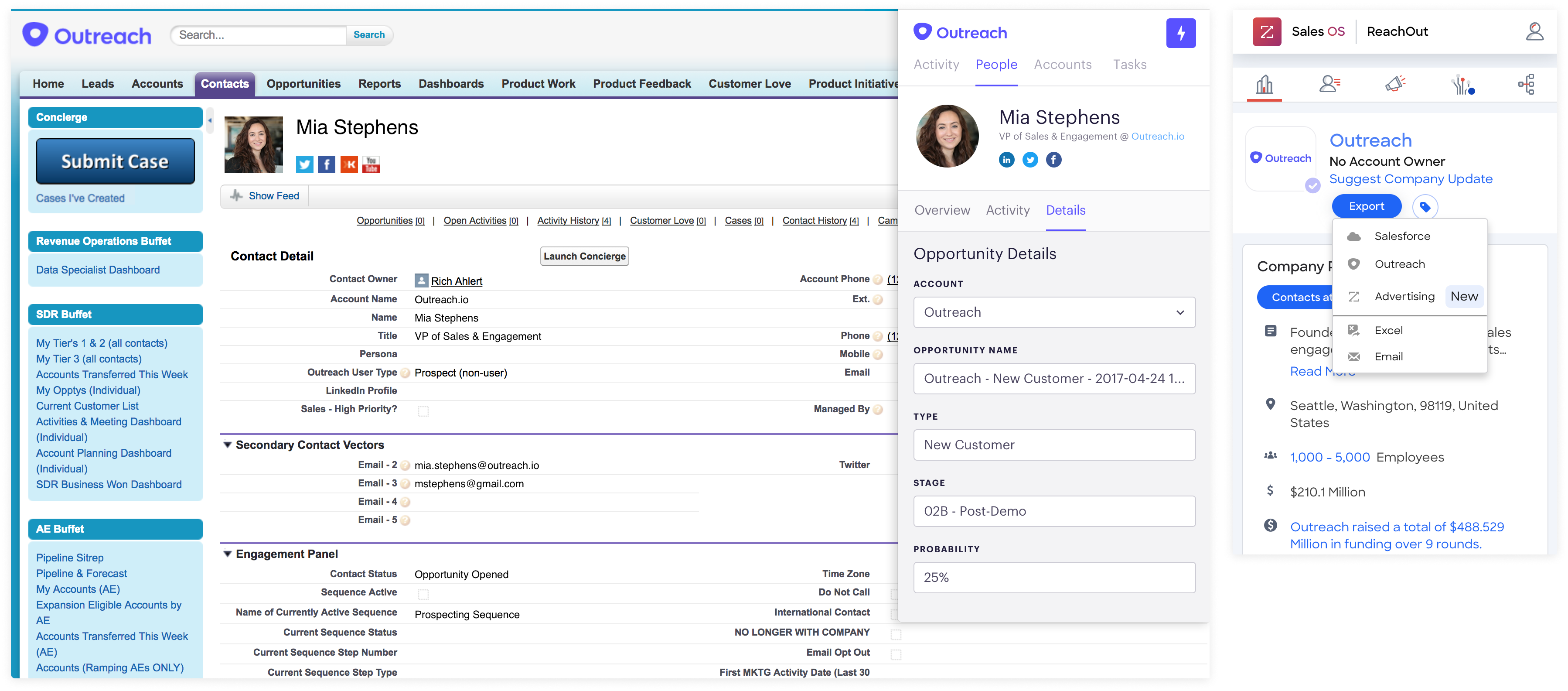Open the tag icon next to Export
The width and height of the screenshot is (1568, 691).
[1425, 207]
